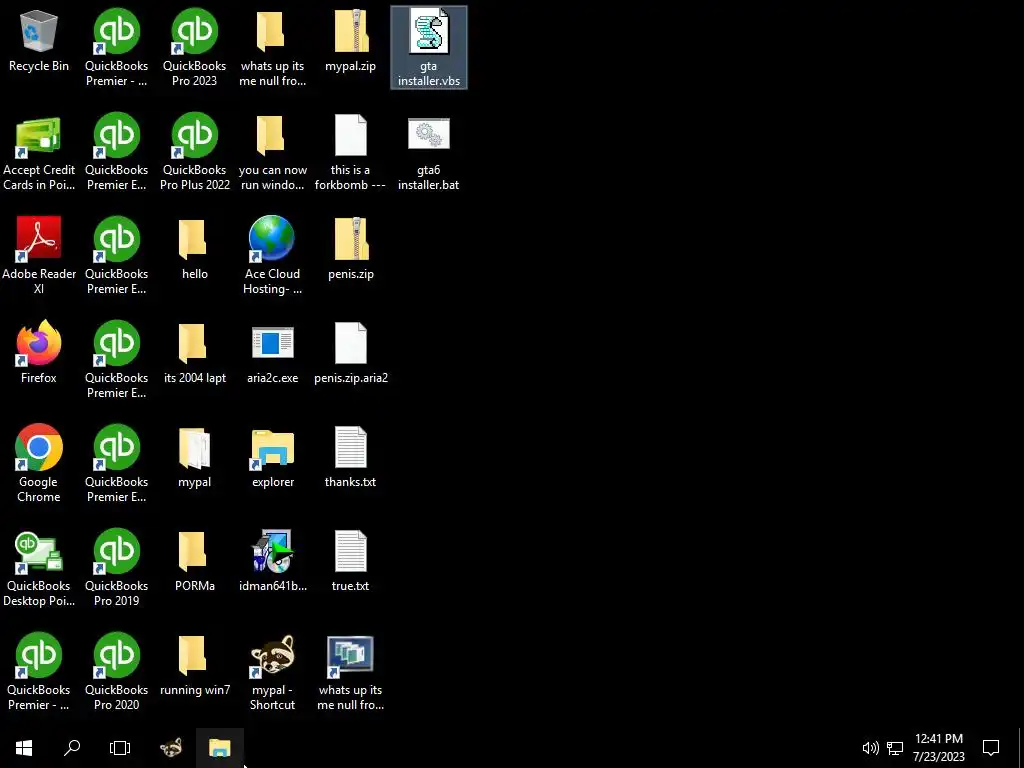Select the gta installer.vbs script file

(428, 48)
